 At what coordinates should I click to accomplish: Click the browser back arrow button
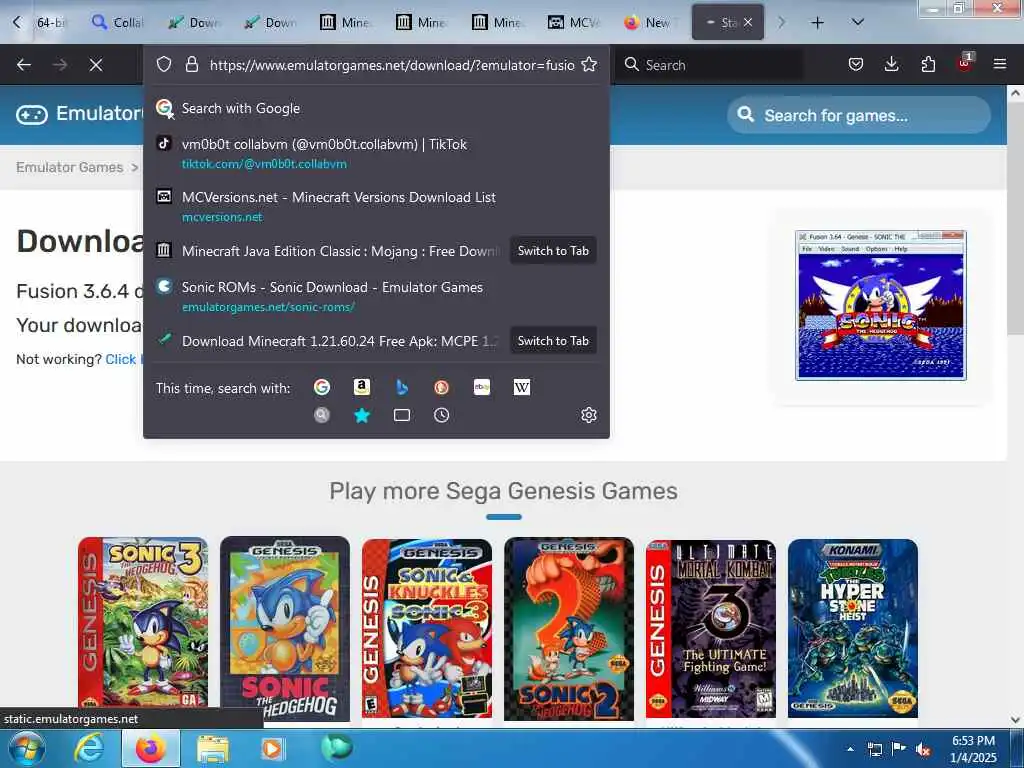point(24,65)
